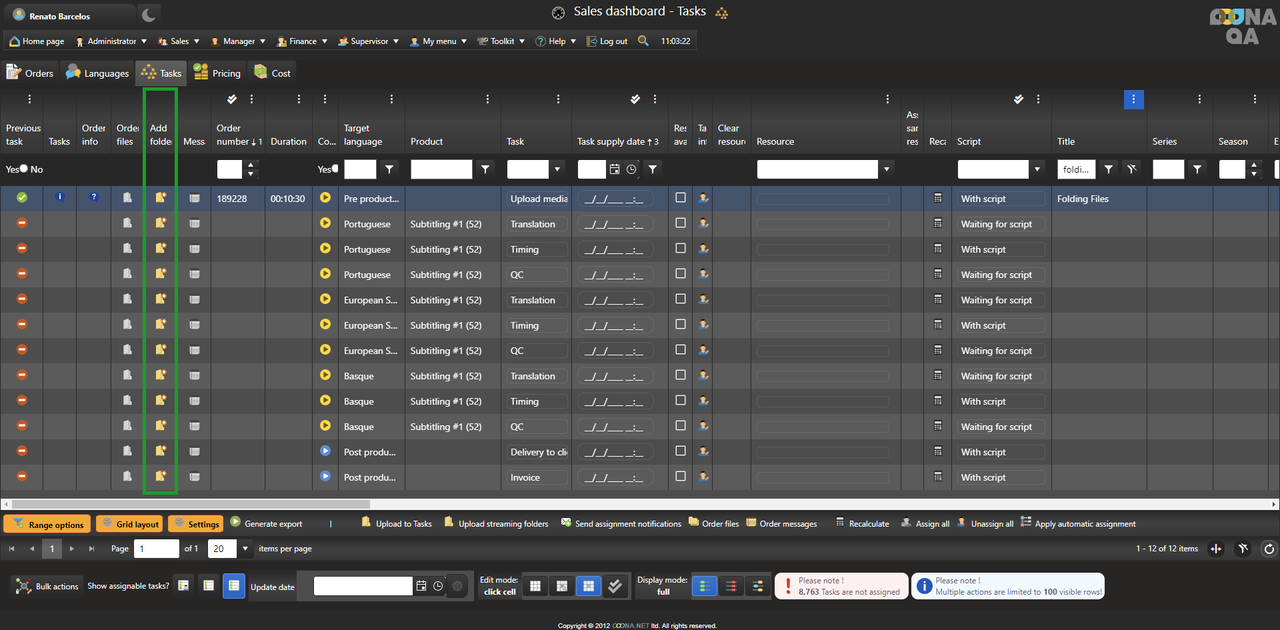Expand the Resource filter dropdown
The width and height of the screenshot is (1280, 630).
coord(886,170)
